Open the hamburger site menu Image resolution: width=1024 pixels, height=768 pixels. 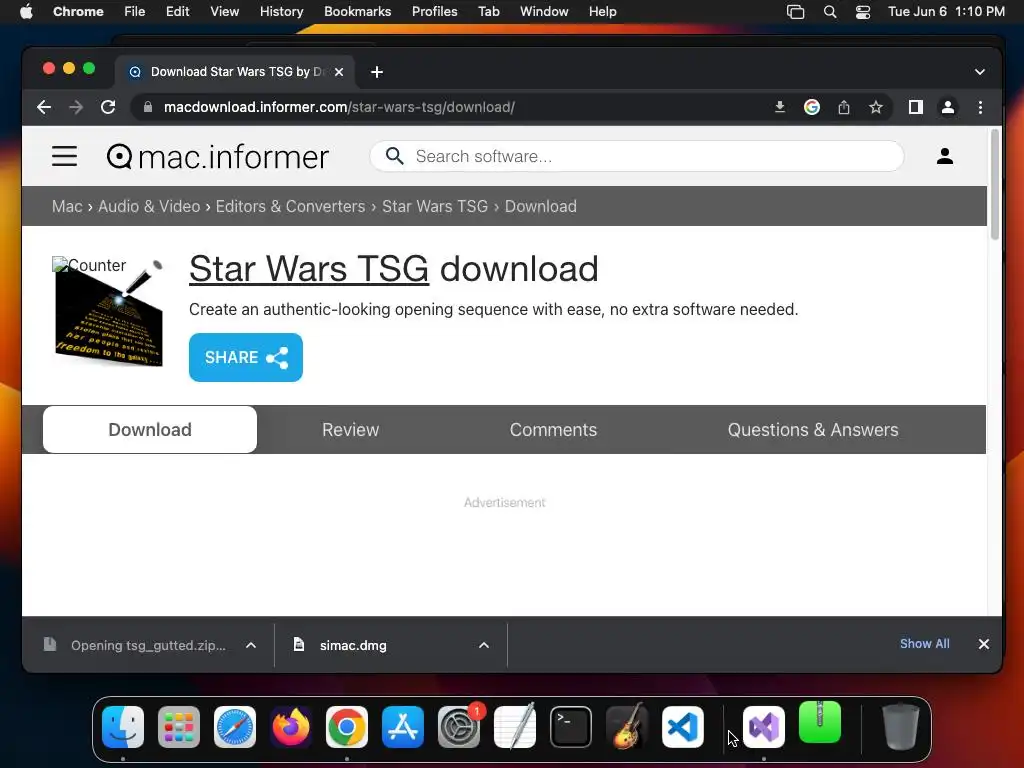[x=65, y=156]
